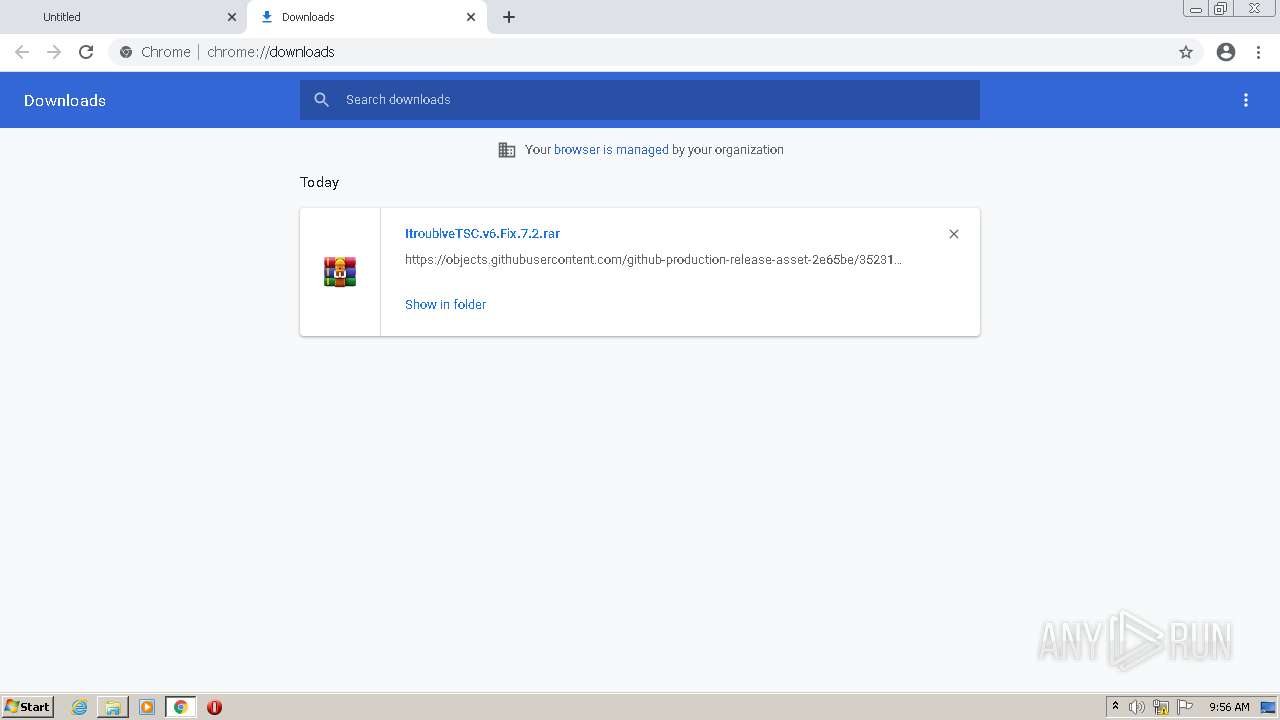This screenshot has width=1280, height=720.
Task: Show hidden tray icons arrow
Action: point(1115,707)
